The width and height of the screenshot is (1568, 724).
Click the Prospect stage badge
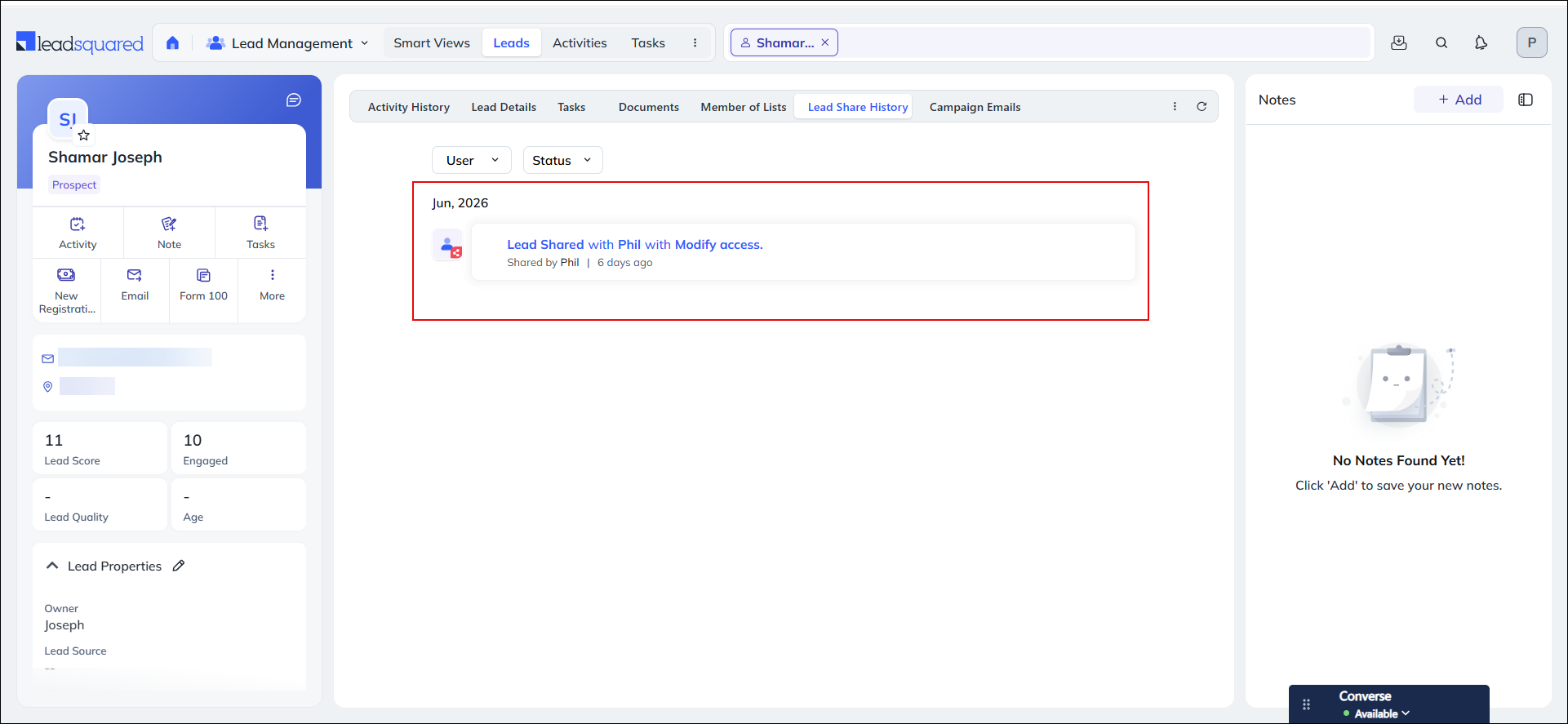[74, 185]
